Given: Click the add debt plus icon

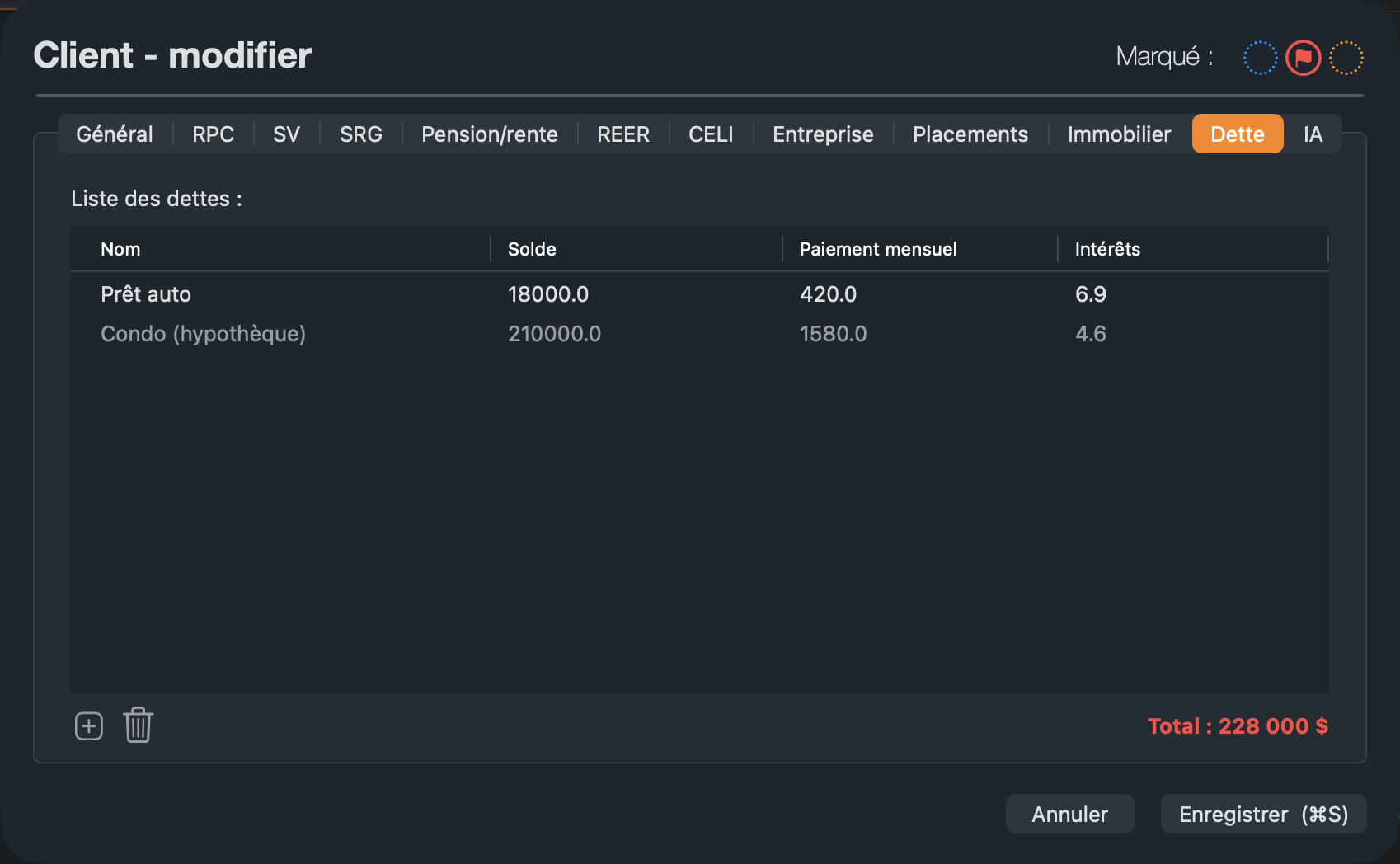Looking at the screenshot, I should pos(89,726).
